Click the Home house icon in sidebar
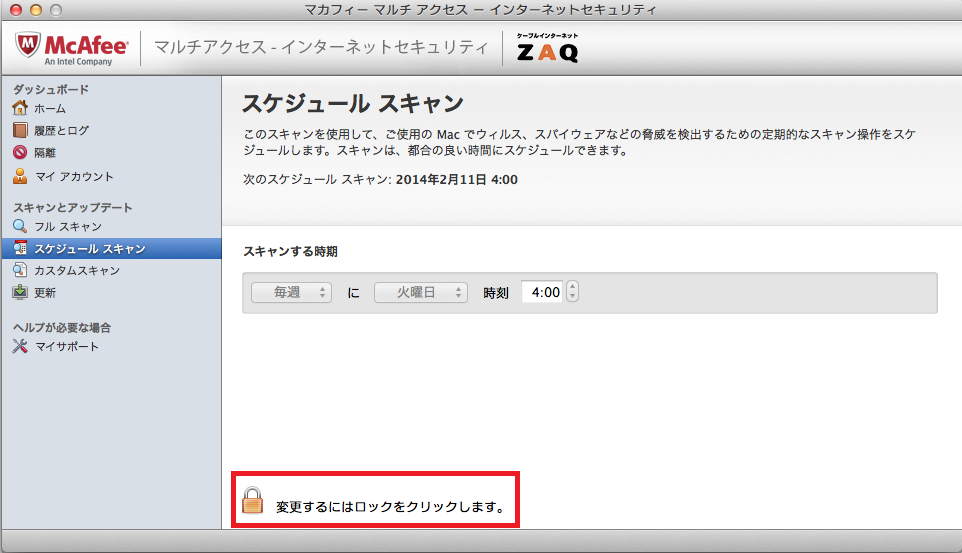This screenshot has height=553, width=962. click(x=20, y=108)
